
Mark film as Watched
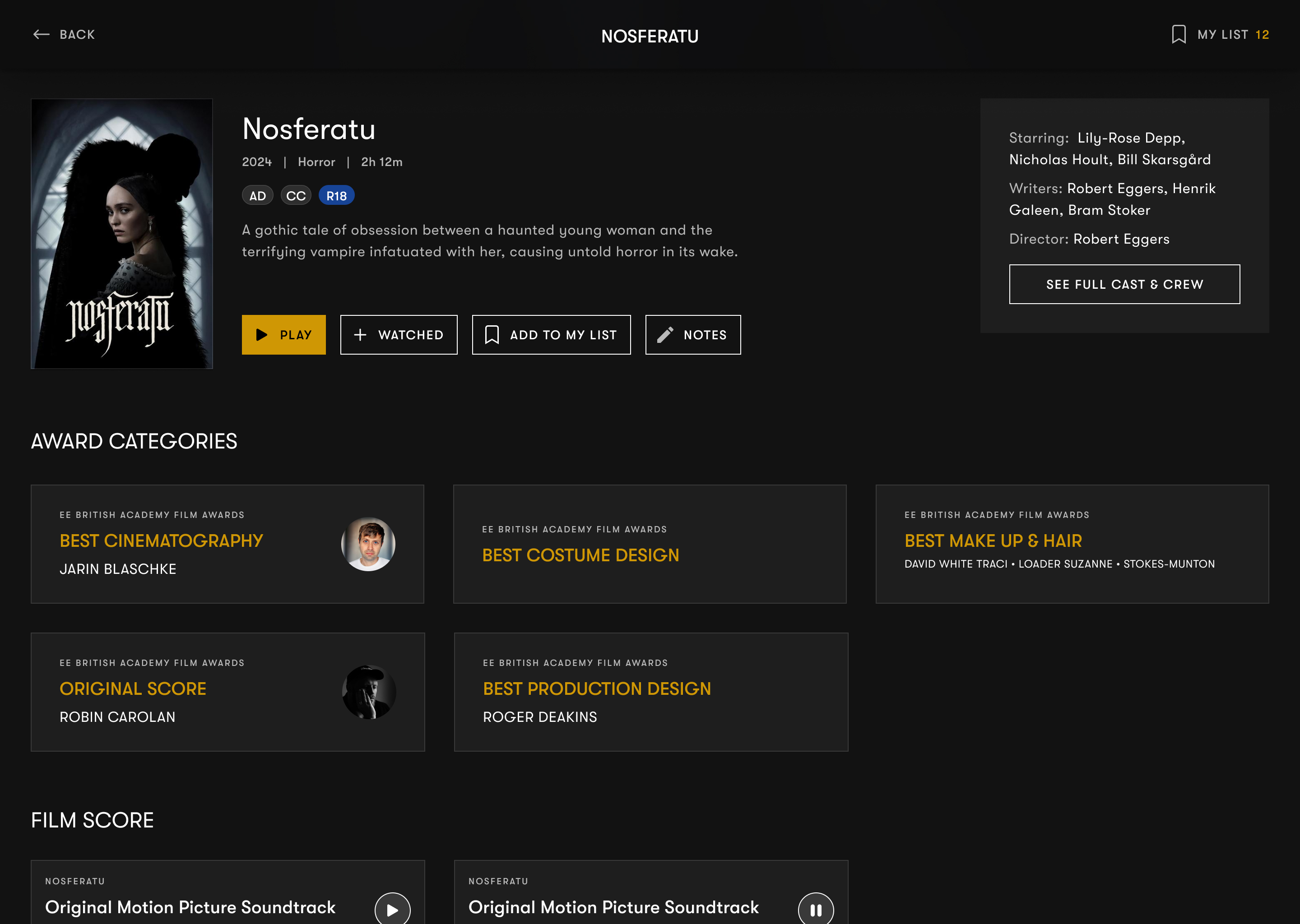[399, 335]
